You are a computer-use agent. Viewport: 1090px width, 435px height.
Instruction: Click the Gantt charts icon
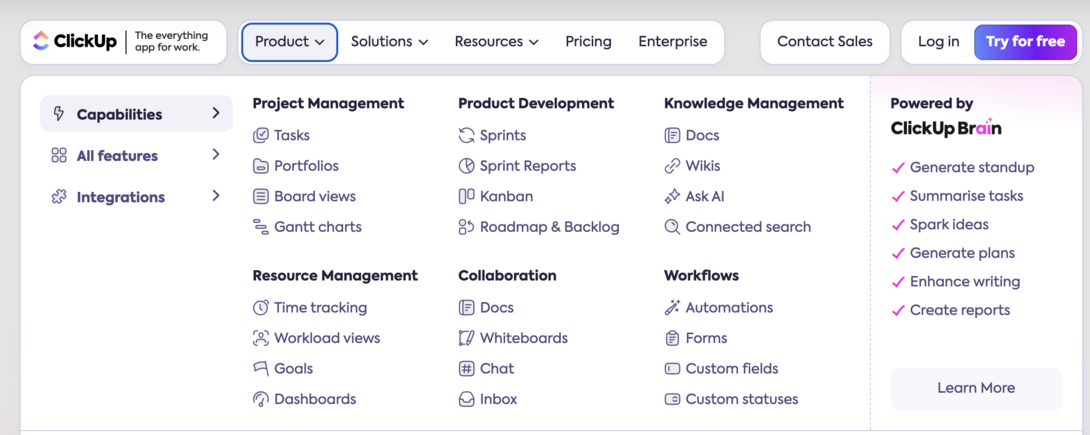point(261,227)
